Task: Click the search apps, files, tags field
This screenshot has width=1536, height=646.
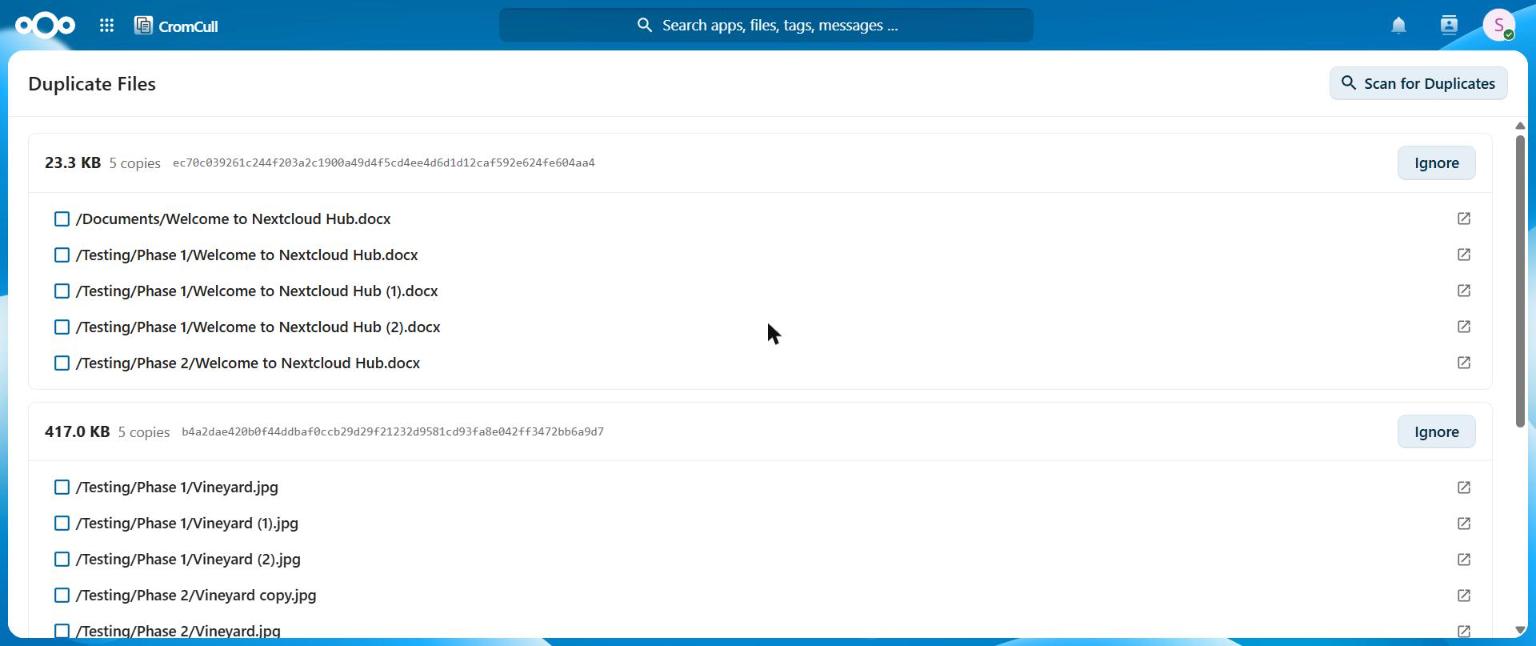Action: [766, 25]
